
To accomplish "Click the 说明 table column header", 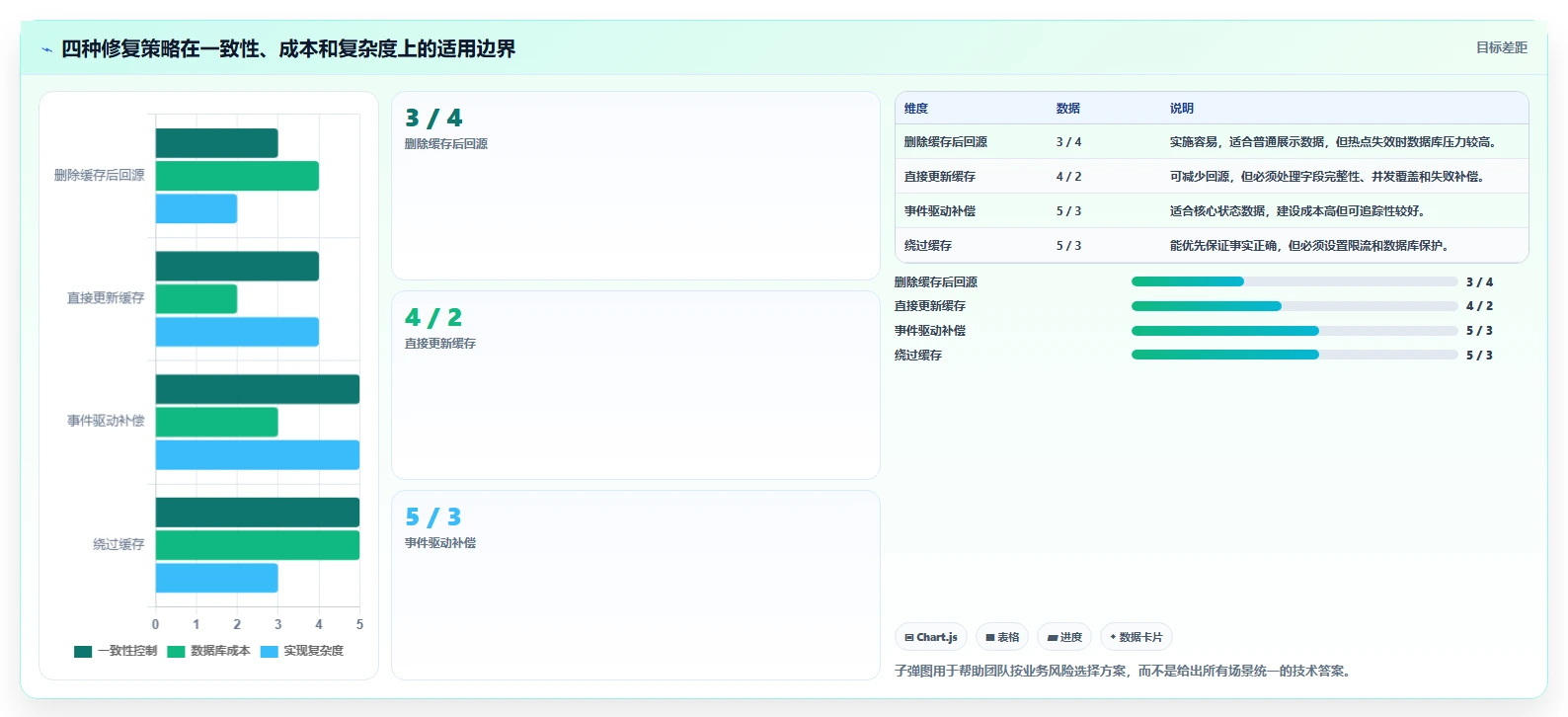I will click(1182, 109).
